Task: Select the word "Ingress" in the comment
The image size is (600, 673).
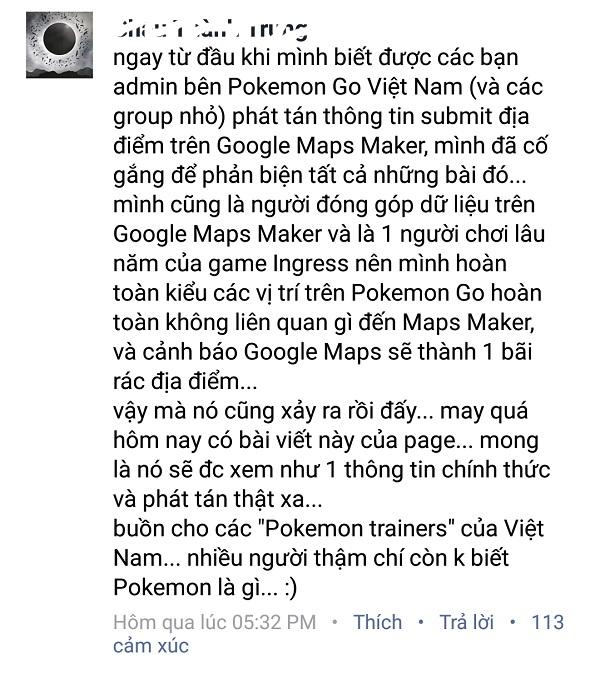Action: click(x=310, y=264)
